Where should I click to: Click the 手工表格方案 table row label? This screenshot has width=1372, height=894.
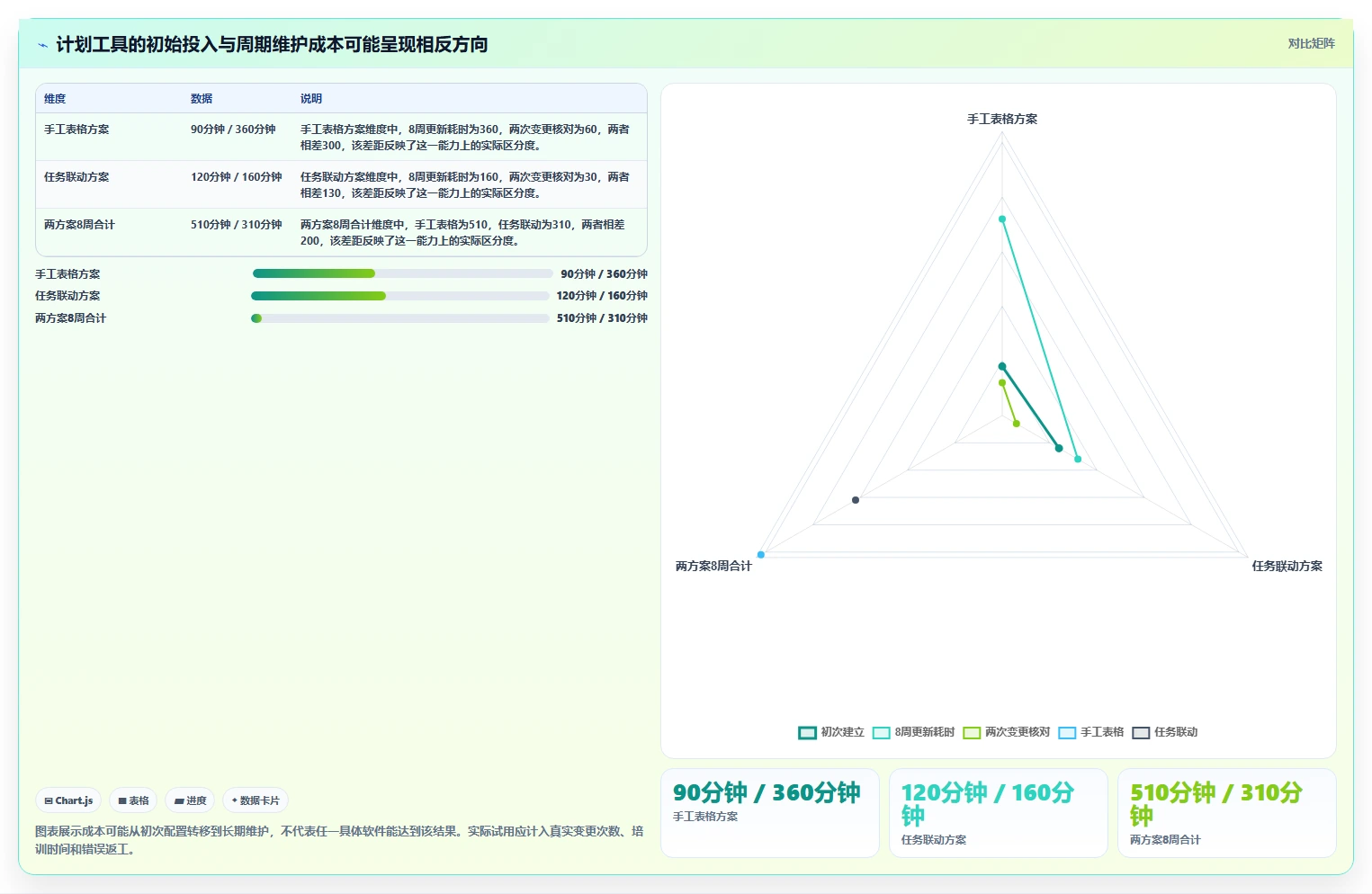[x=76, y=130]
